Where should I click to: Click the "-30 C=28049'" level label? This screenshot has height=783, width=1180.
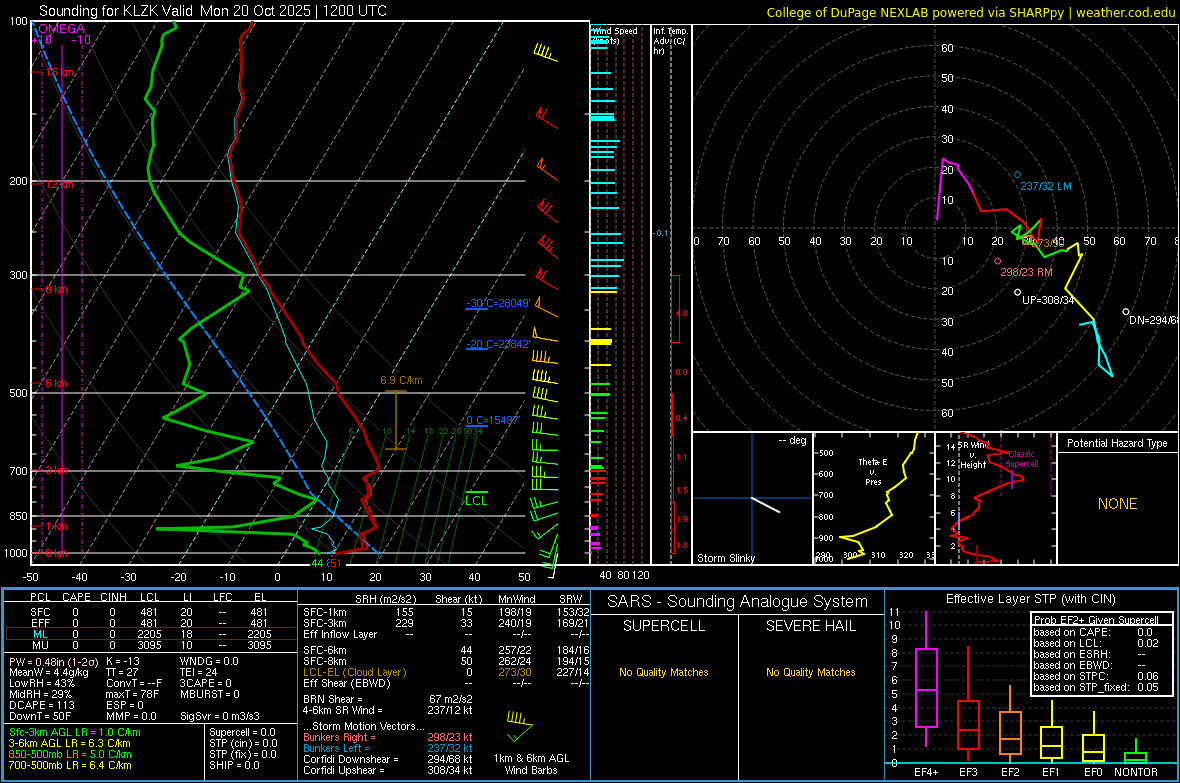point(498,303)
